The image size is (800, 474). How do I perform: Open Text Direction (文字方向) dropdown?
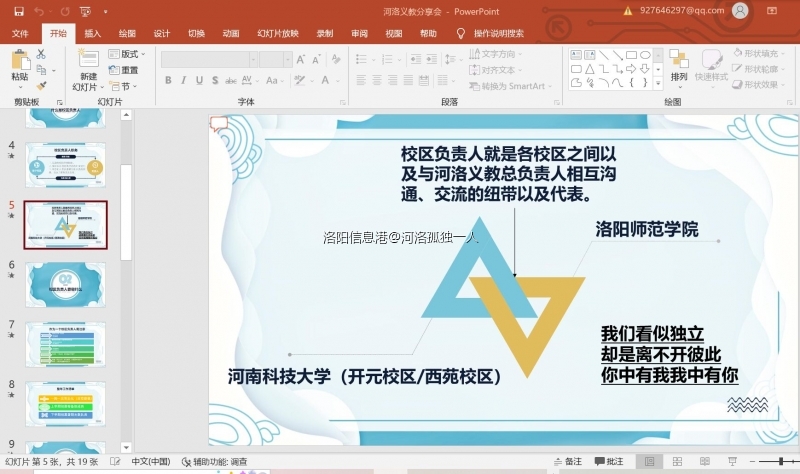(495, 54)
